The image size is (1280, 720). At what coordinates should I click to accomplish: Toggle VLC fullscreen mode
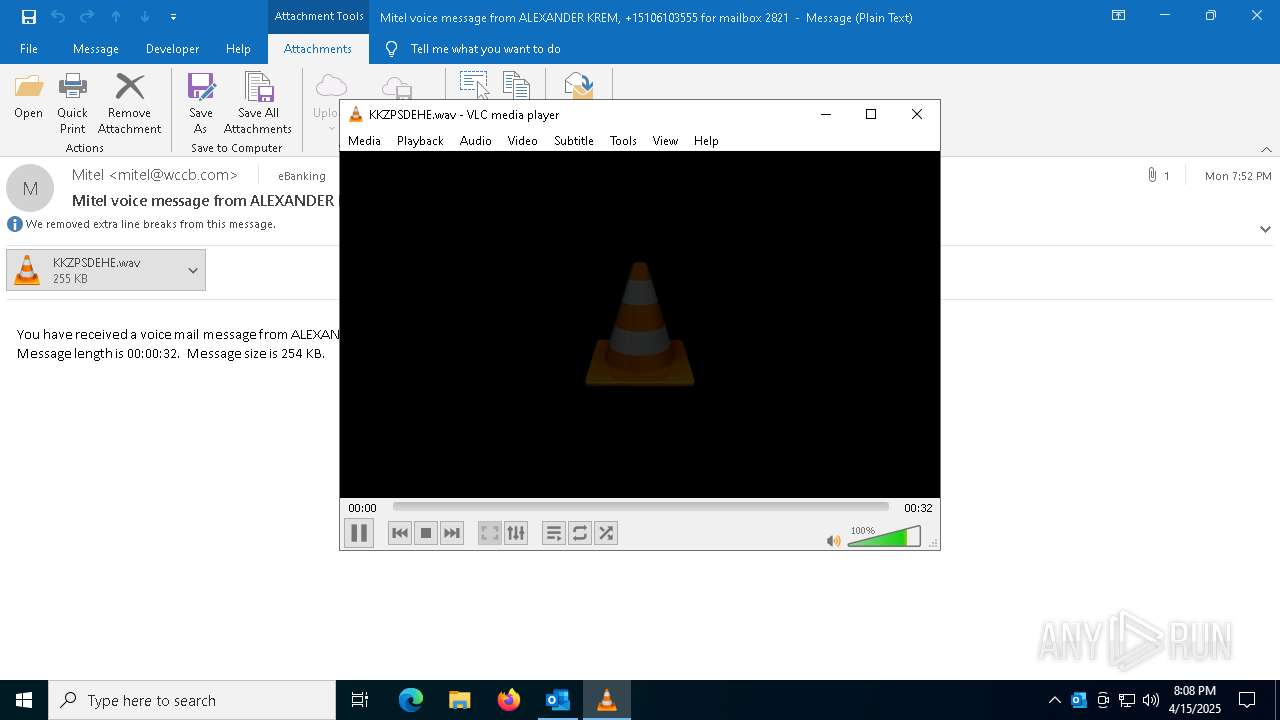coord(490,533)
